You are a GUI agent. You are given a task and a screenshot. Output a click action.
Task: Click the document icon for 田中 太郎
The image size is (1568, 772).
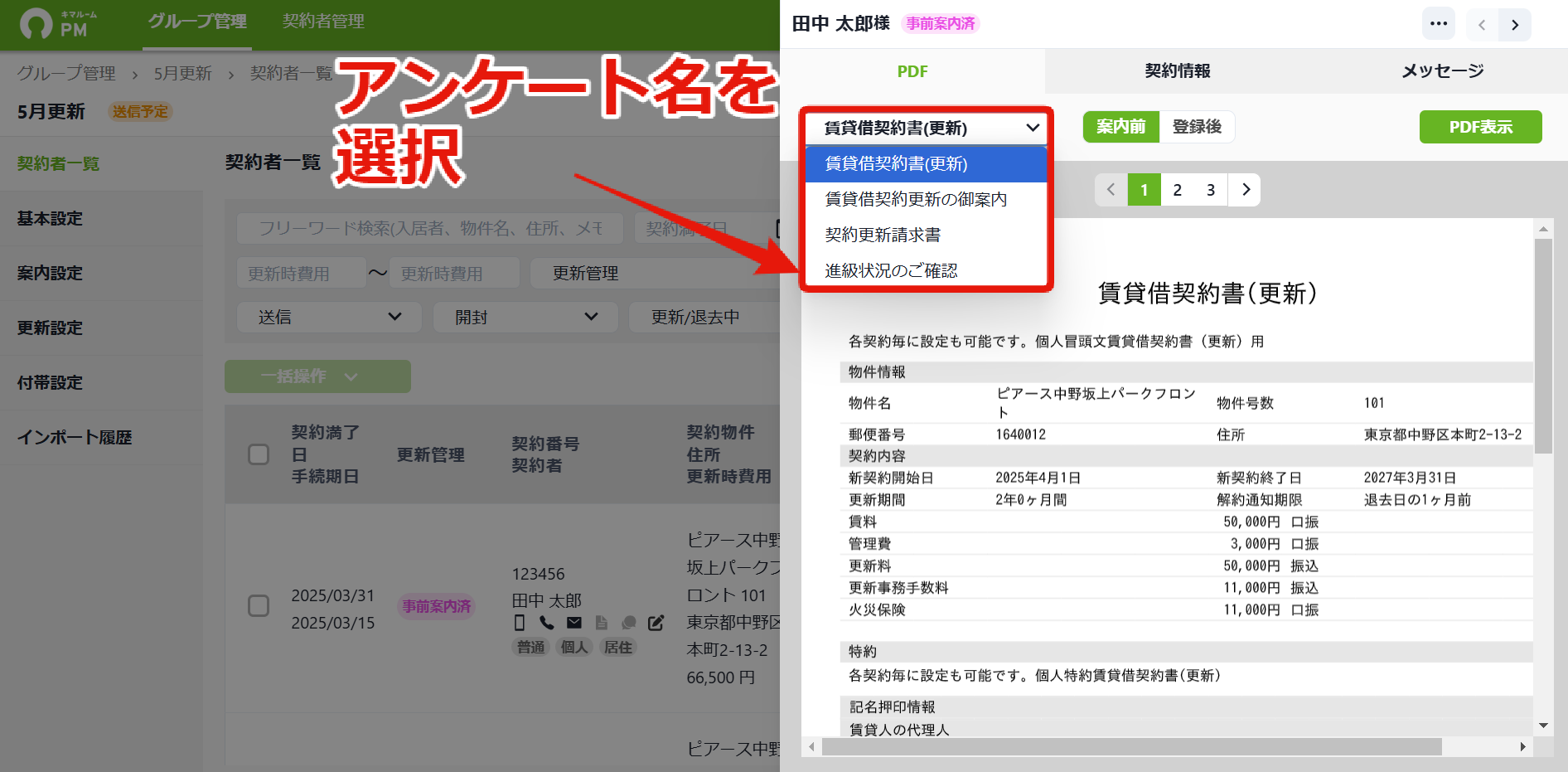point(602,623)
